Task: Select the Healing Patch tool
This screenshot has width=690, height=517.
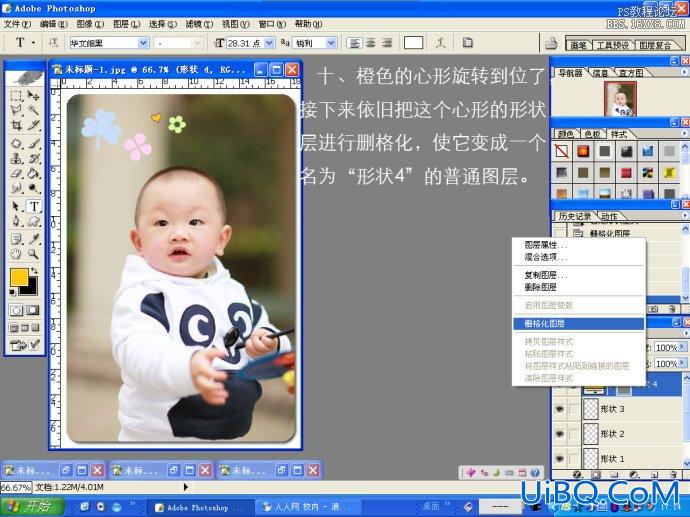Action: [x=16, y=144]
